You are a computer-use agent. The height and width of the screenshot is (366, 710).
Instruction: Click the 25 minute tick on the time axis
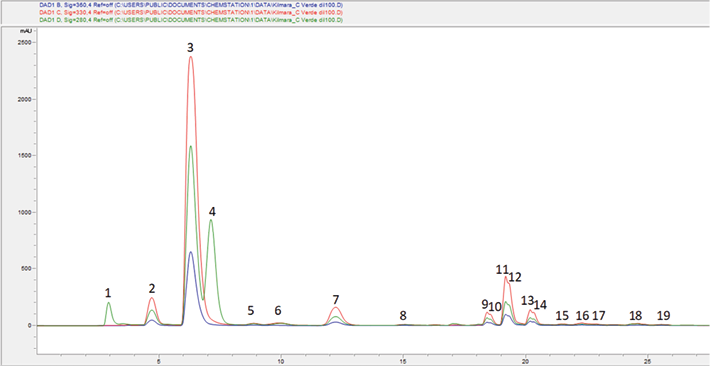648,361
